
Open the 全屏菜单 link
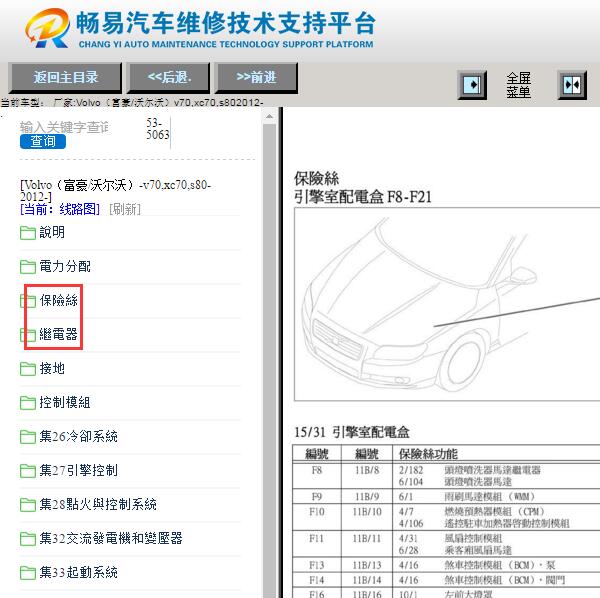(x=518, y=85)
